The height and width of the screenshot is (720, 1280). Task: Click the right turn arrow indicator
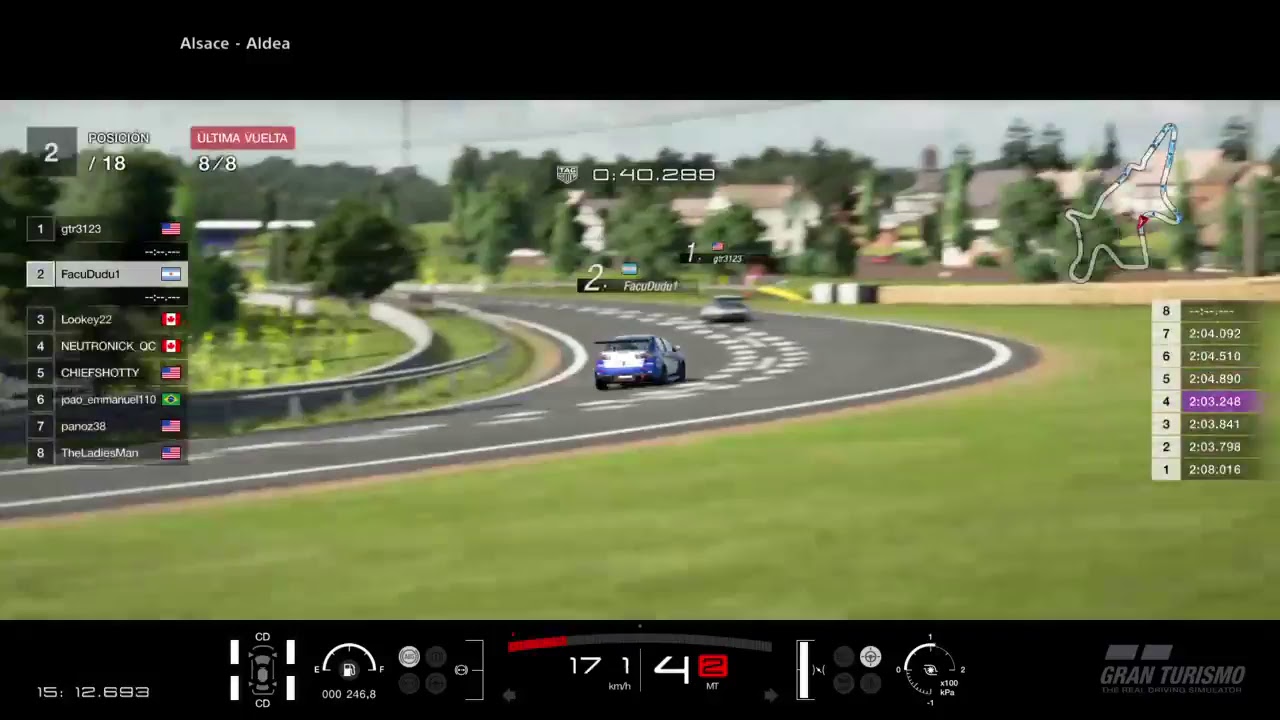[x=770, y=696]
